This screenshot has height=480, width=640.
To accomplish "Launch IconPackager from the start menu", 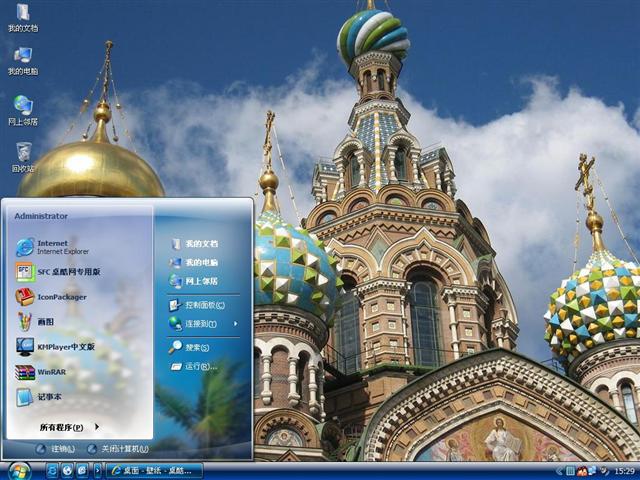I will (x=51, y=297).
